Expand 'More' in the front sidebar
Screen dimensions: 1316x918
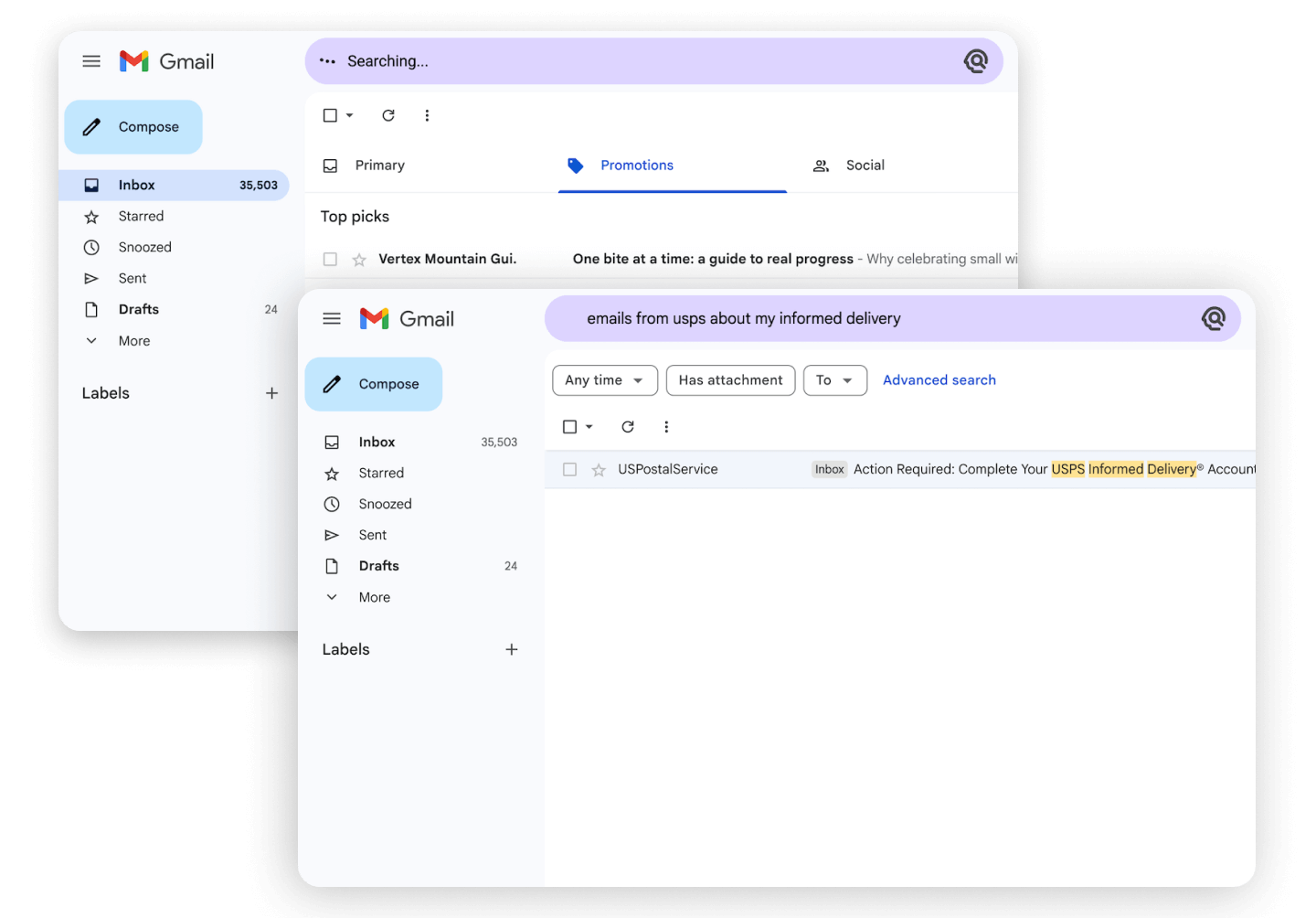(374, 597)
